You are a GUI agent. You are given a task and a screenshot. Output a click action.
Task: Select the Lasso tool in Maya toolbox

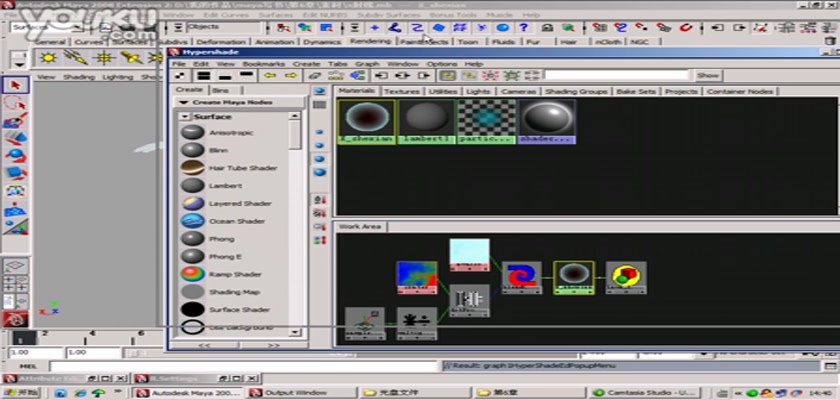pos(16,103)
